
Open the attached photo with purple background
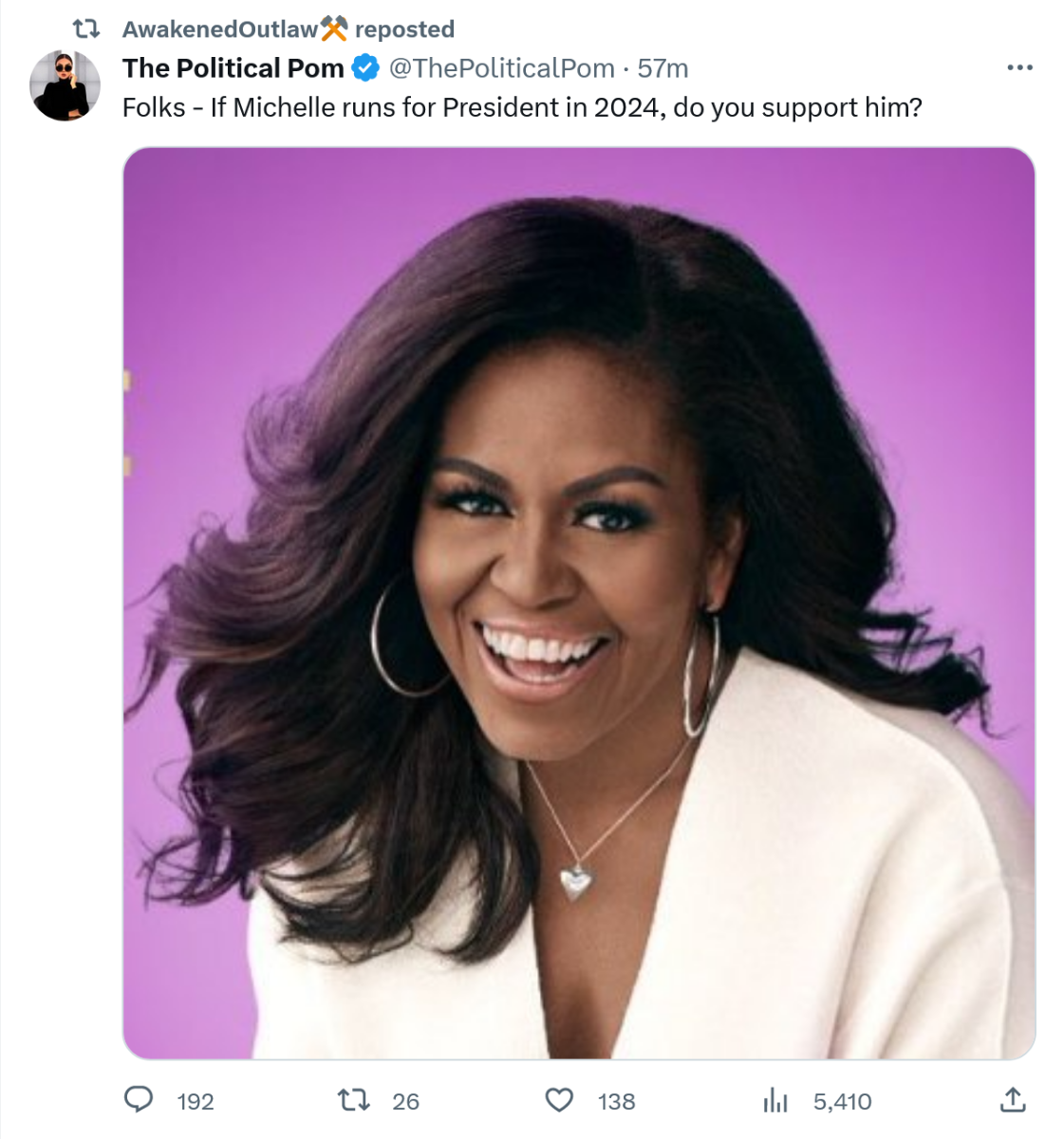tap(578, 603)
